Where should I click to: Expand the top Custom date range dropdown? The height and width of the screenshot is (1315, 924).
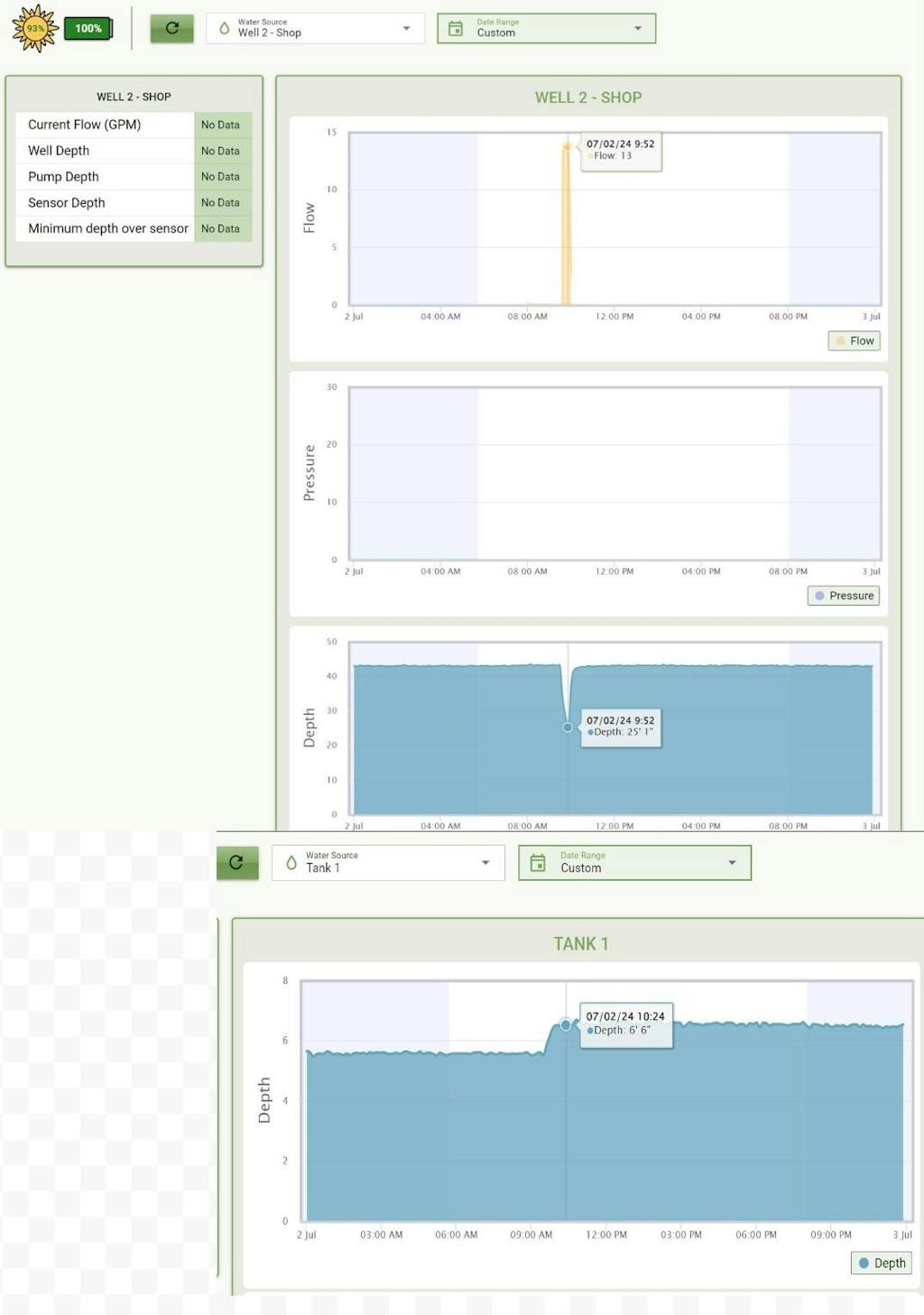(638, 28)
